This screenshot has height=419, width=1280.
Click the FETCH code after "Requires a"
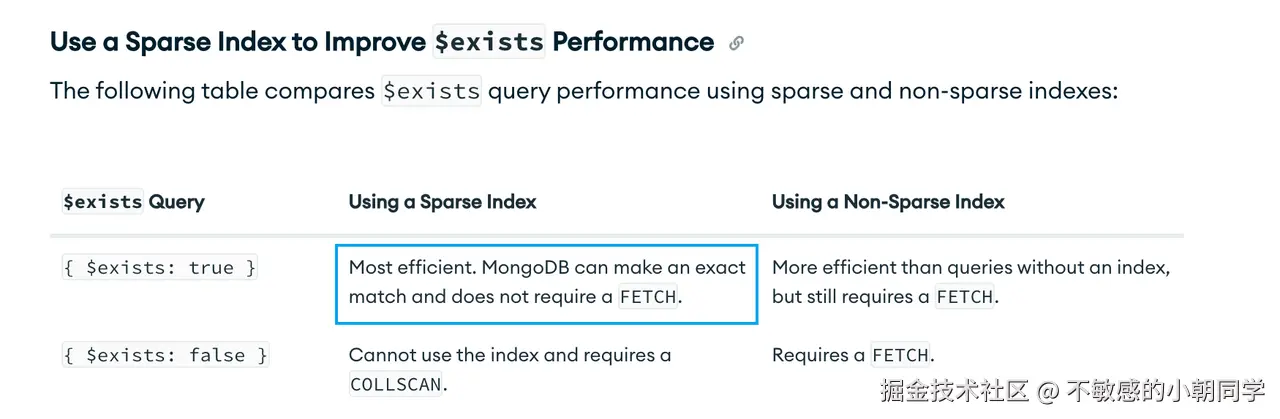[x=900, y=355]
